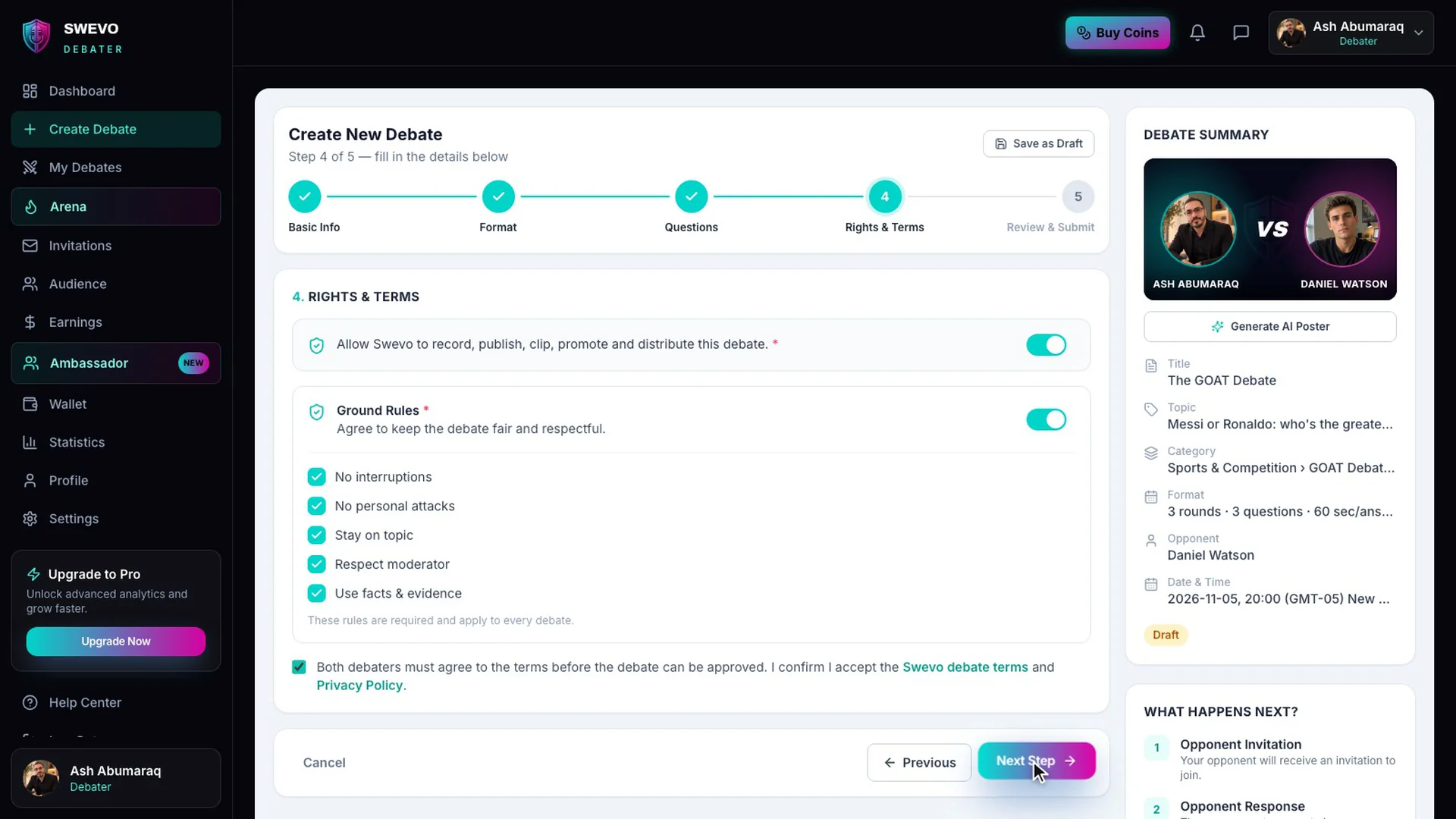1456x819 pixels.
Task: Toggle the Ground Rules switch
Action: pyautogui.click(x=1046, y=420)
